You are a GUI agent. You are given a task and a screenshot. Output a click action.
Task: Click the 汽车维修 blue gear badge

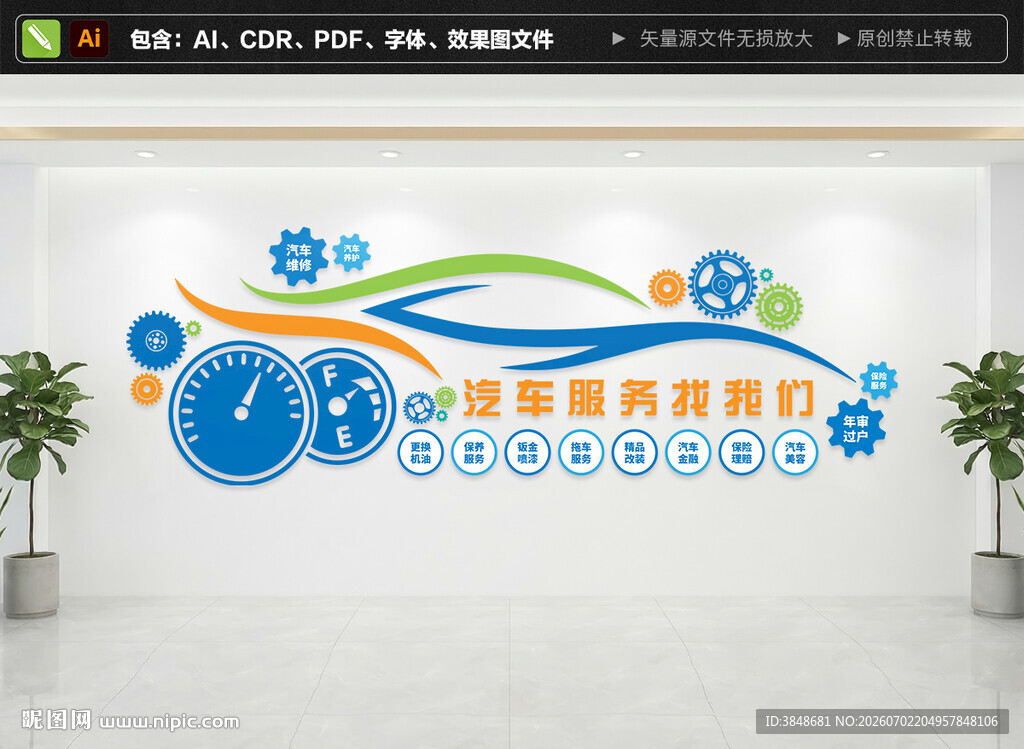[298, 257]
